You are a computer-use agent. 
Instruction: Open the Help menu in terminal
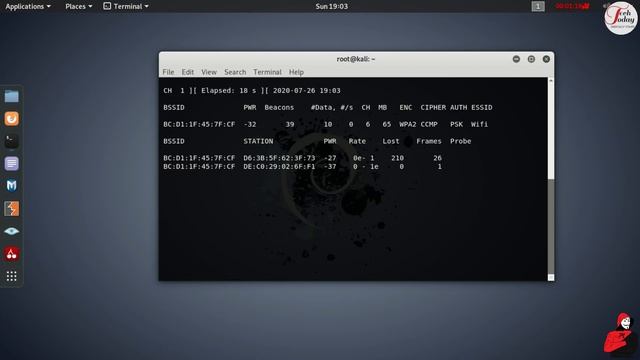296,72
